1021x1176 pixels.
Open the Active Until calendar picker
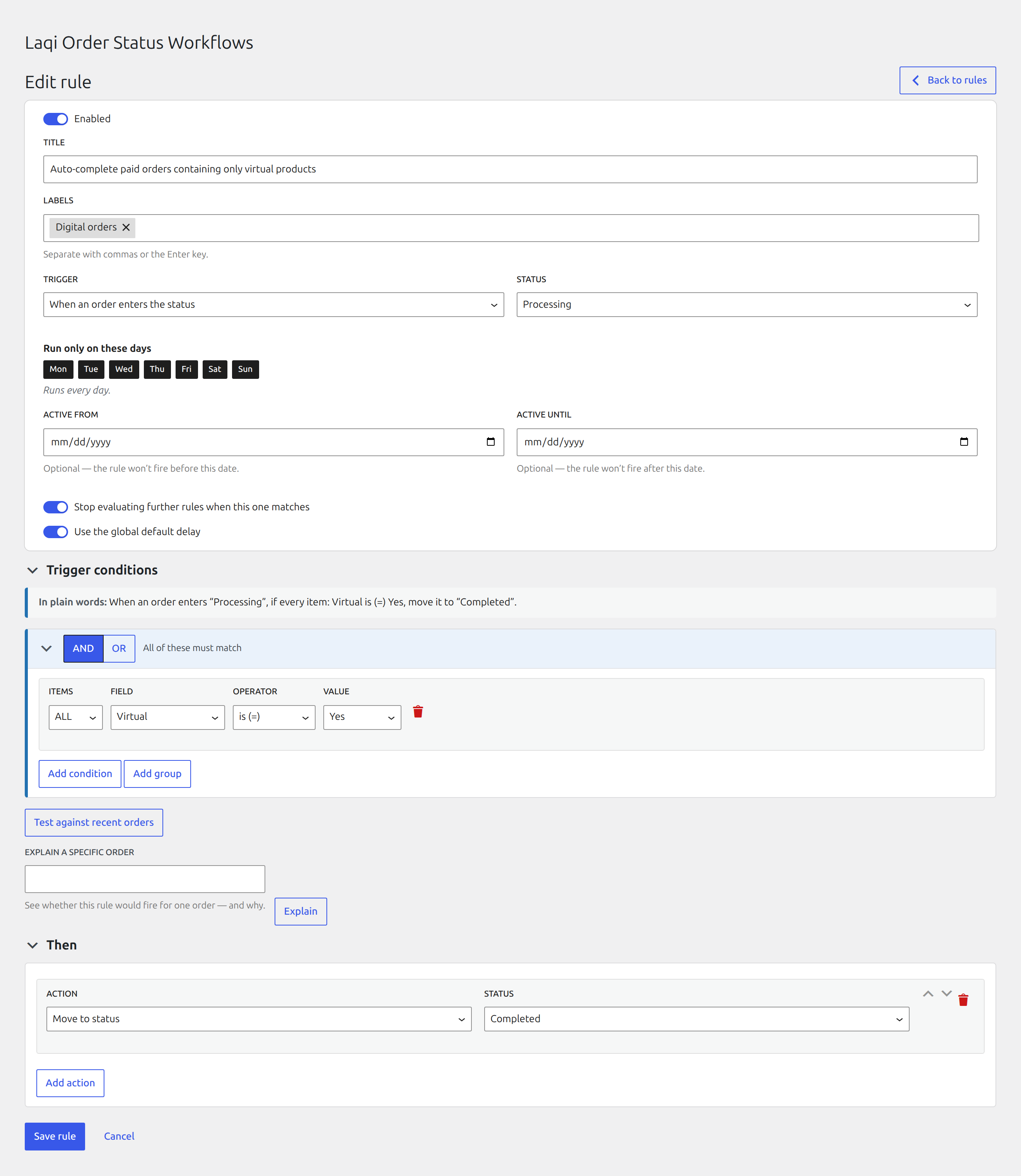tap(964, 442)
